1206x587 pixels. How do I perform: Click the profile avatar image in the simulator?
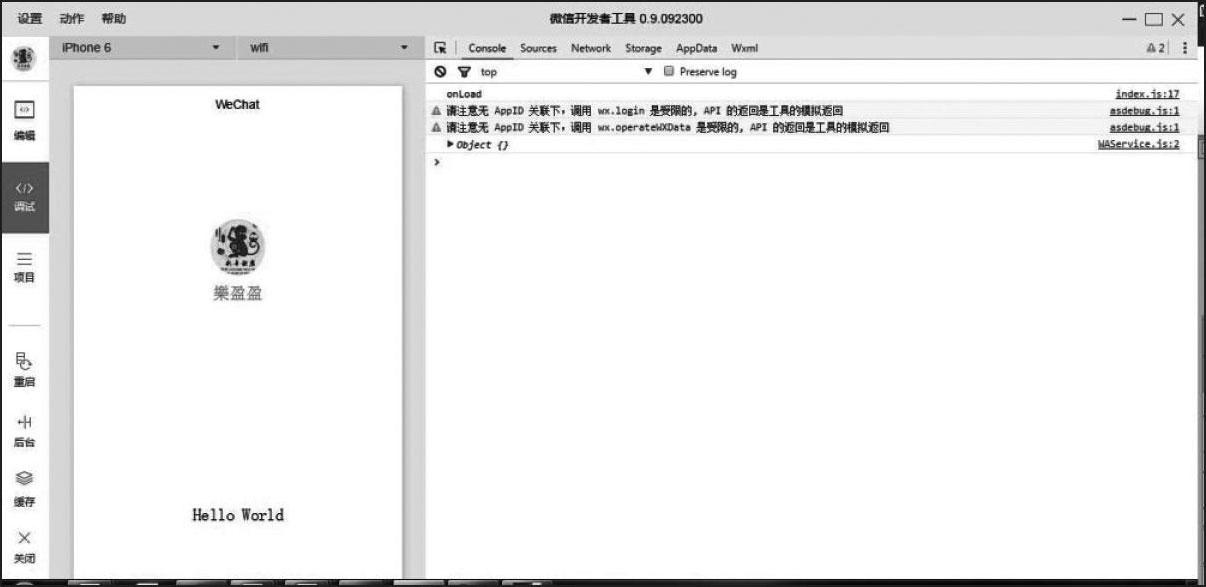(238, 247)
